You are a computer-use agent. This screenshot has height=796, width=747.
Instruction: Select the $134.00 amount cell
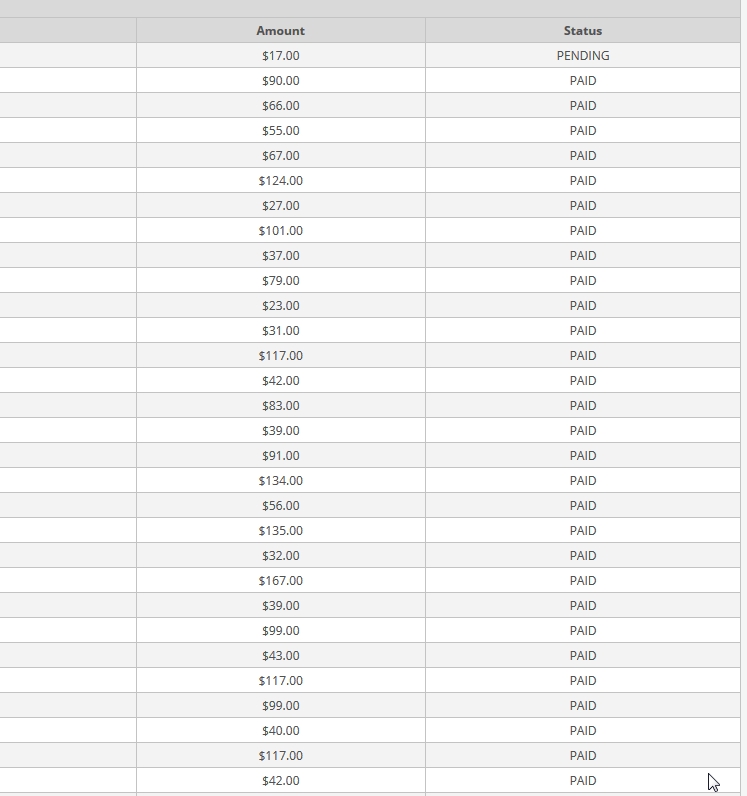[280, 481]
